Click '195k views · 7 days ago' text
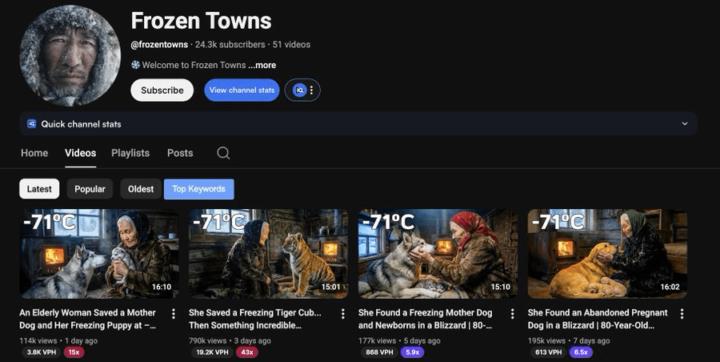Screen dimensions: 720x362 (568, 341)
